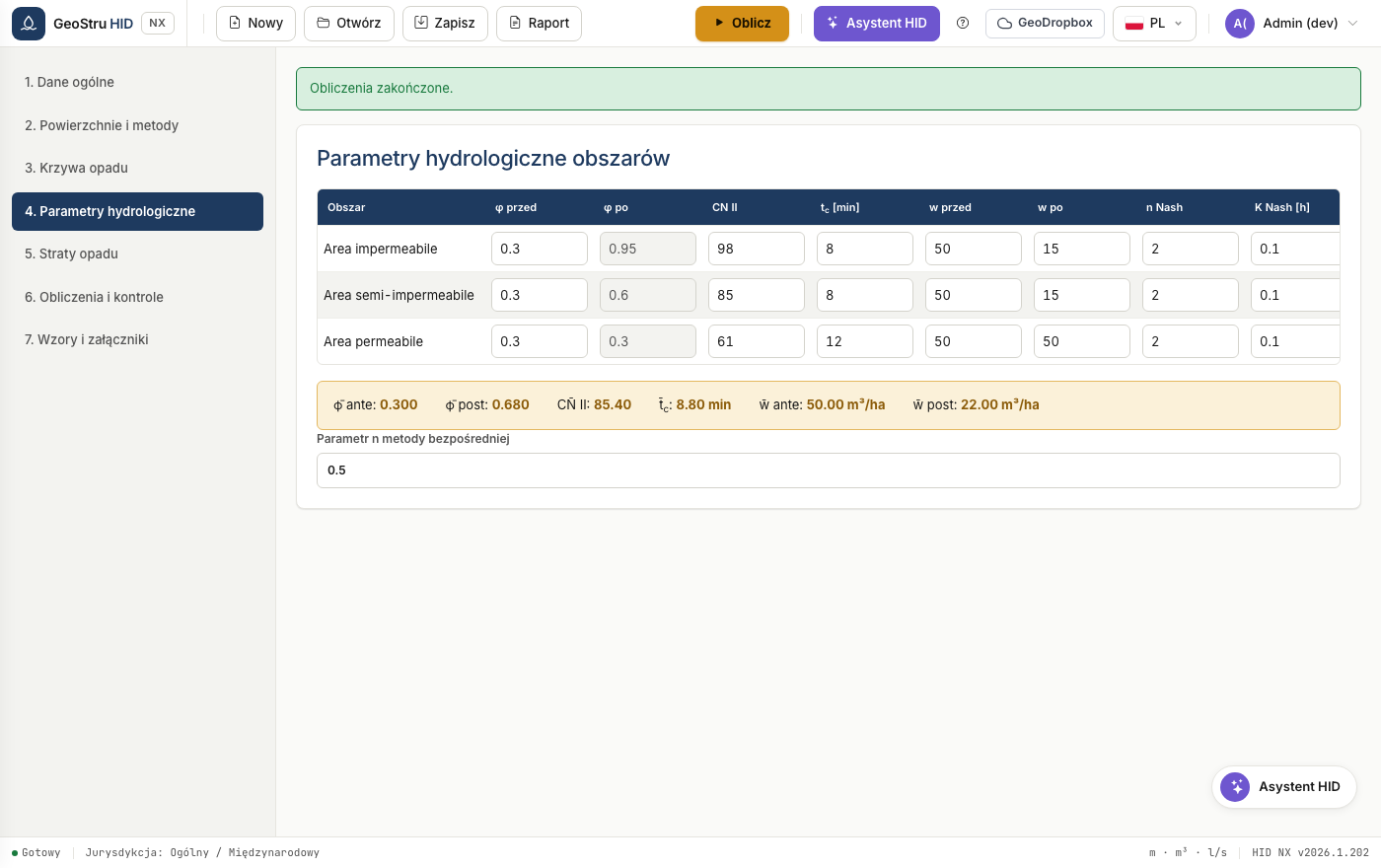The width and height of the screenshot is (1381, 868).
Task: Click the Area permeable row label
Action: click(x=373, y=341)
